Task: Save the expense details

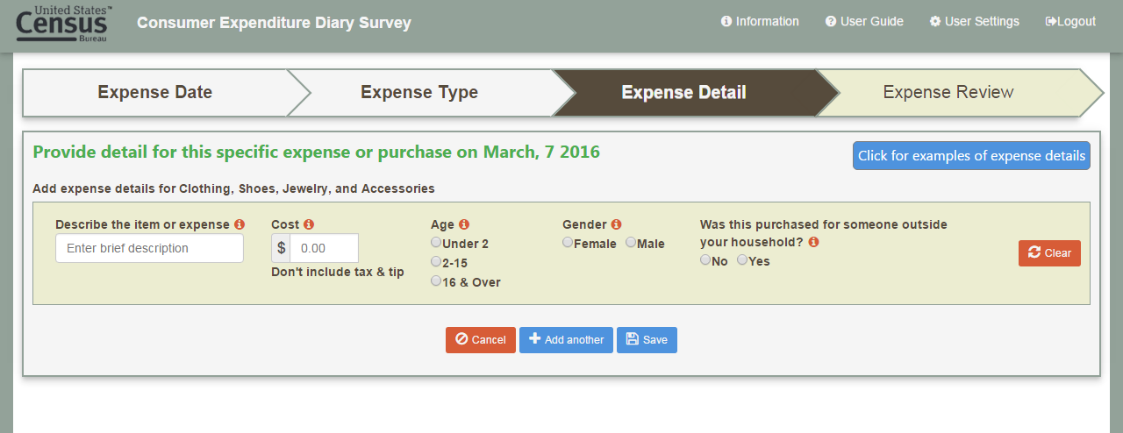Action: pyautogui.click(x=646, y=340)
